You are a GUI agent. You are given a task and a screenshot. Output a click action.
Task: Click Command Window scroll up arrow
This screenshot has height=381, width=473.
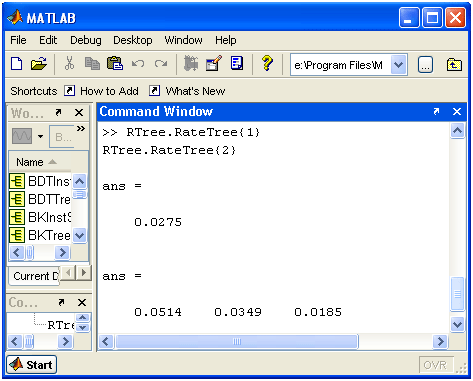click(x=457, y=130)
